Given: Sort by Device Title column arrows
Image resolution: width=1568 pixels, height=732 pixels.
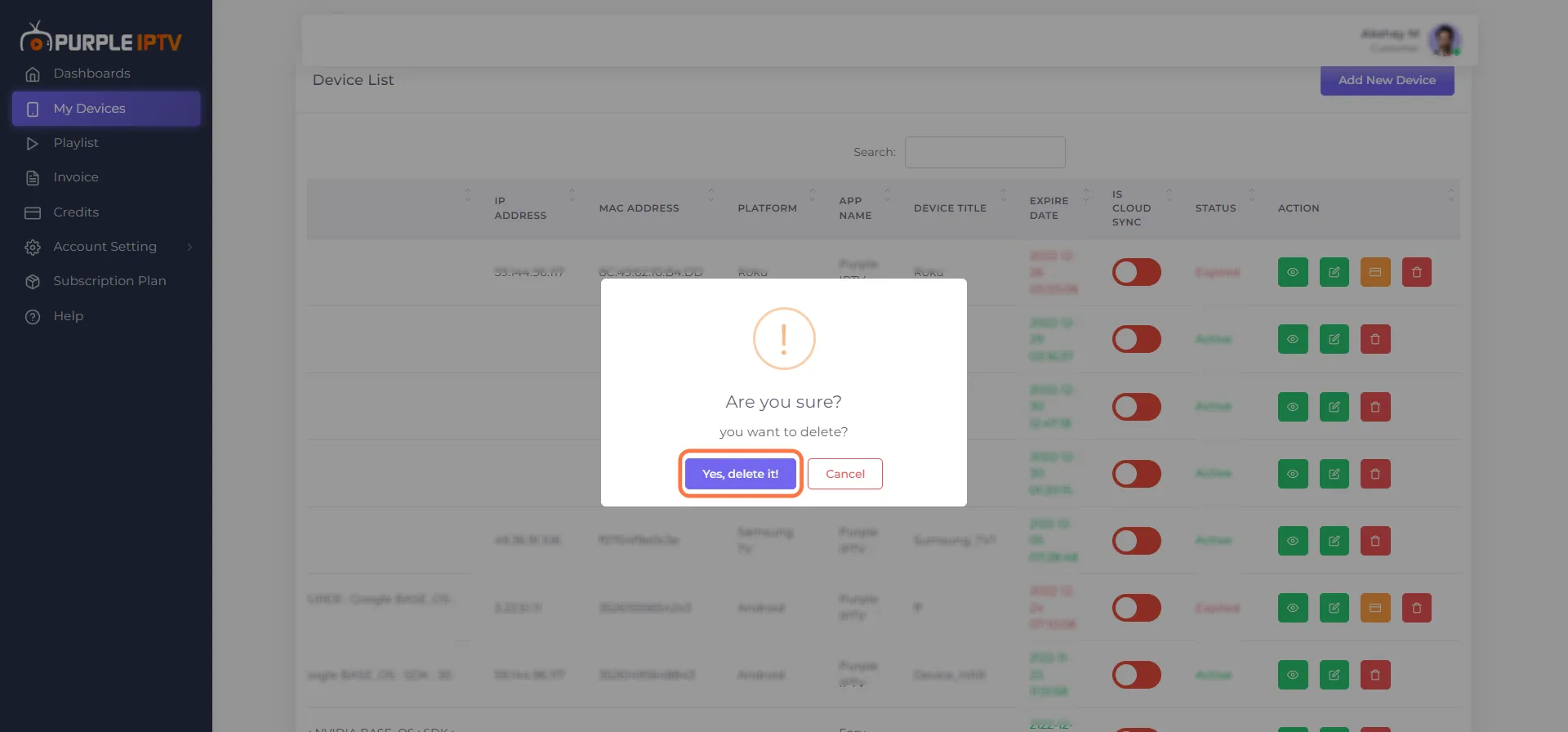Looking at the screenshot, I should 1004,195.
